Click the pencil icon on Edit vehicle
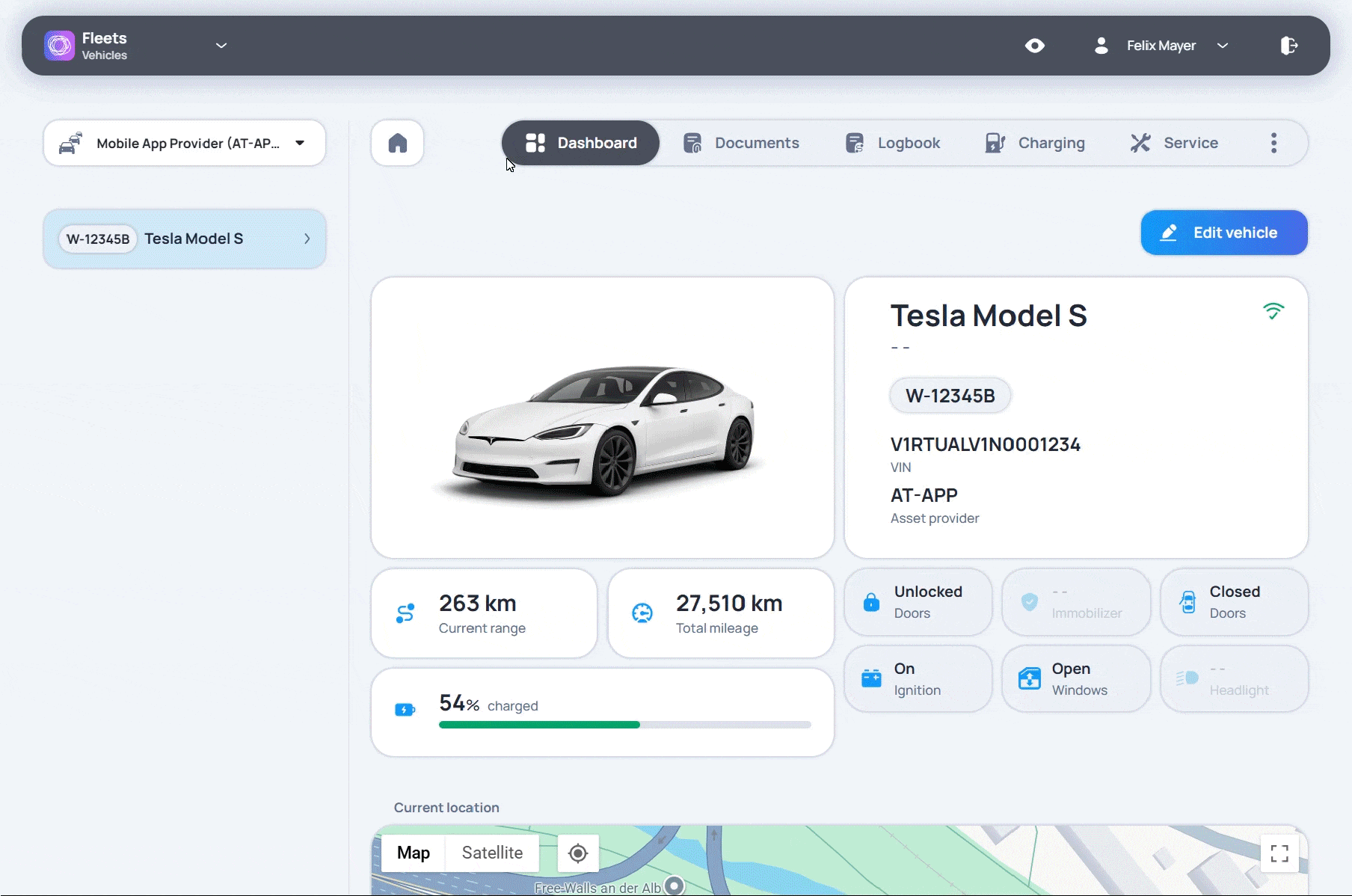Viewport: 1352px width, 896px height. (1168, 233)
